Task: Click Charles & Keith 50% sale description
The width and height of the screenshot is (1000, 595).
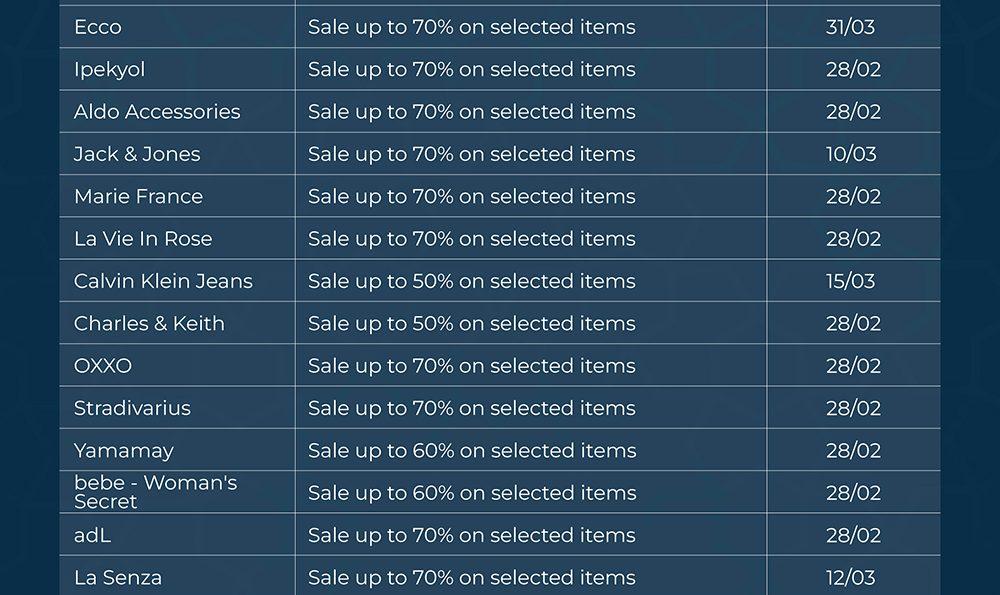Action: (x=471, y=323)
